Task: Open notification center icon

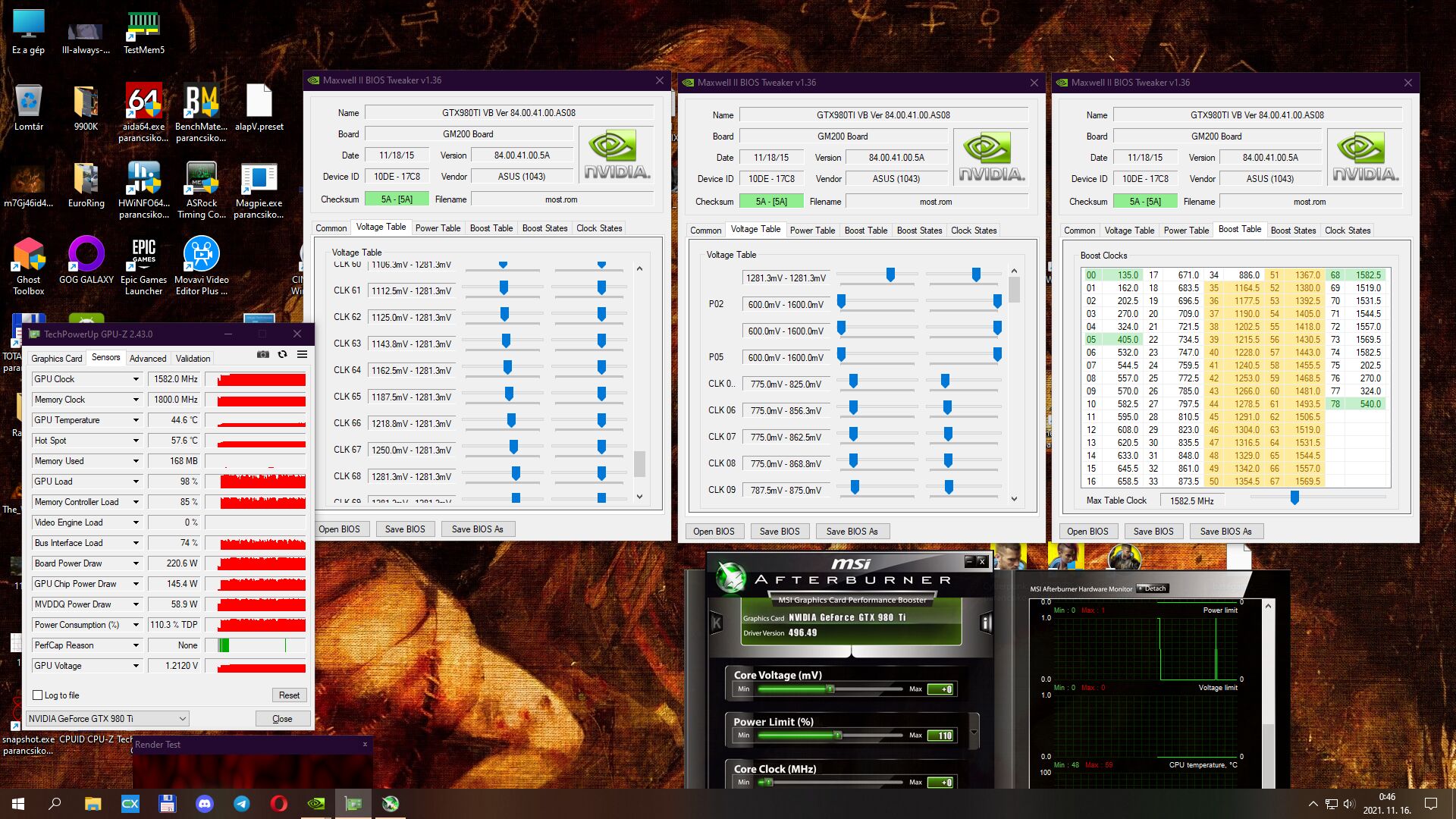Action: [x=1431, y=804]
